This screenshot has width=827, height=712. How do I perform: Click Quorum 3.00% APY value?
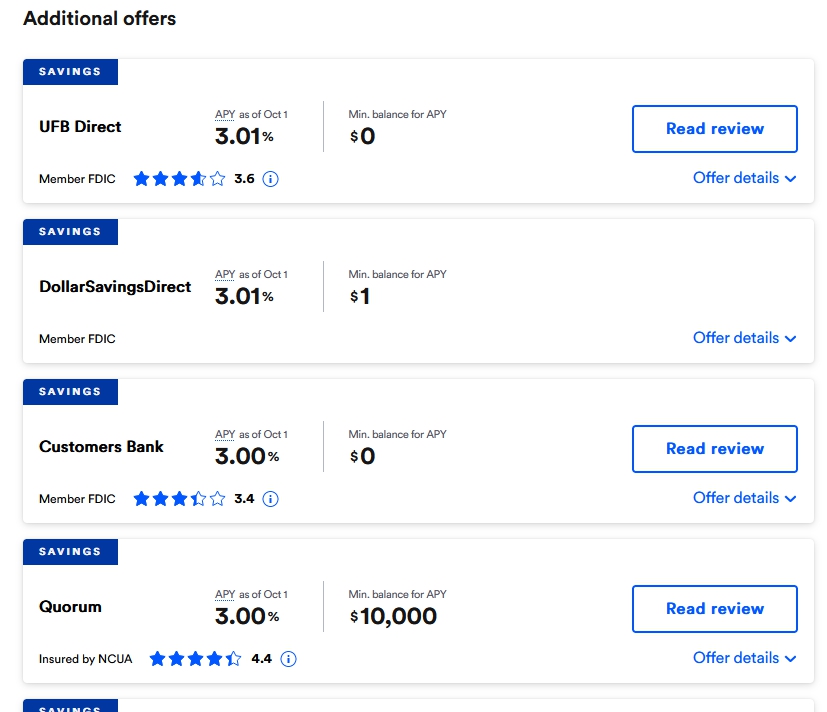point(247,616)
